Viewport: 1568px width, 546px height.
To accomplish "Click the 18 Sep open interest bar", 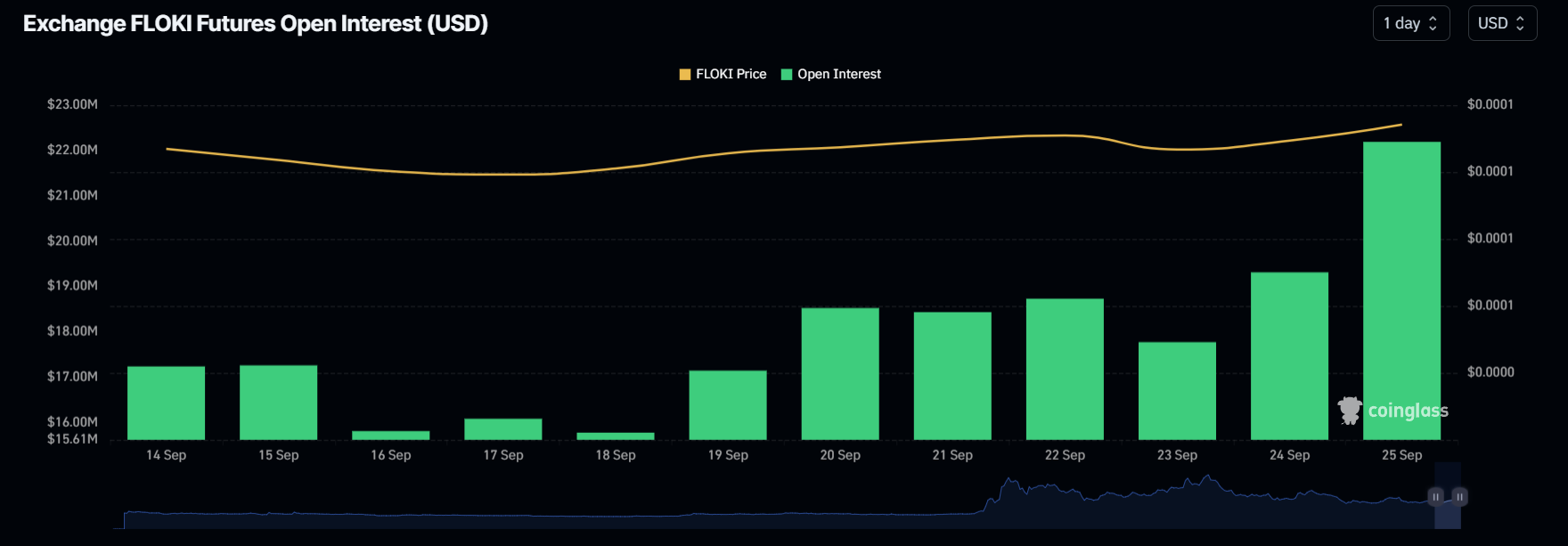I will [615, 436].
